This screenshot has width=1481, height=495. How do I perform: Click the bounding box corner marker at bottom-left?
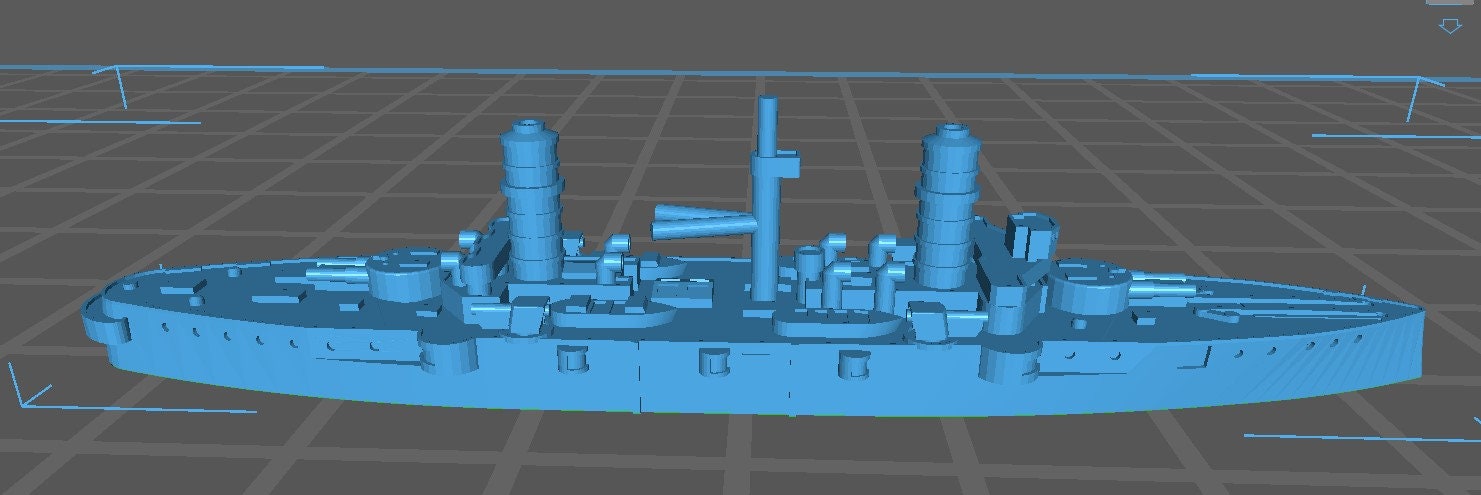coord(22,393)
